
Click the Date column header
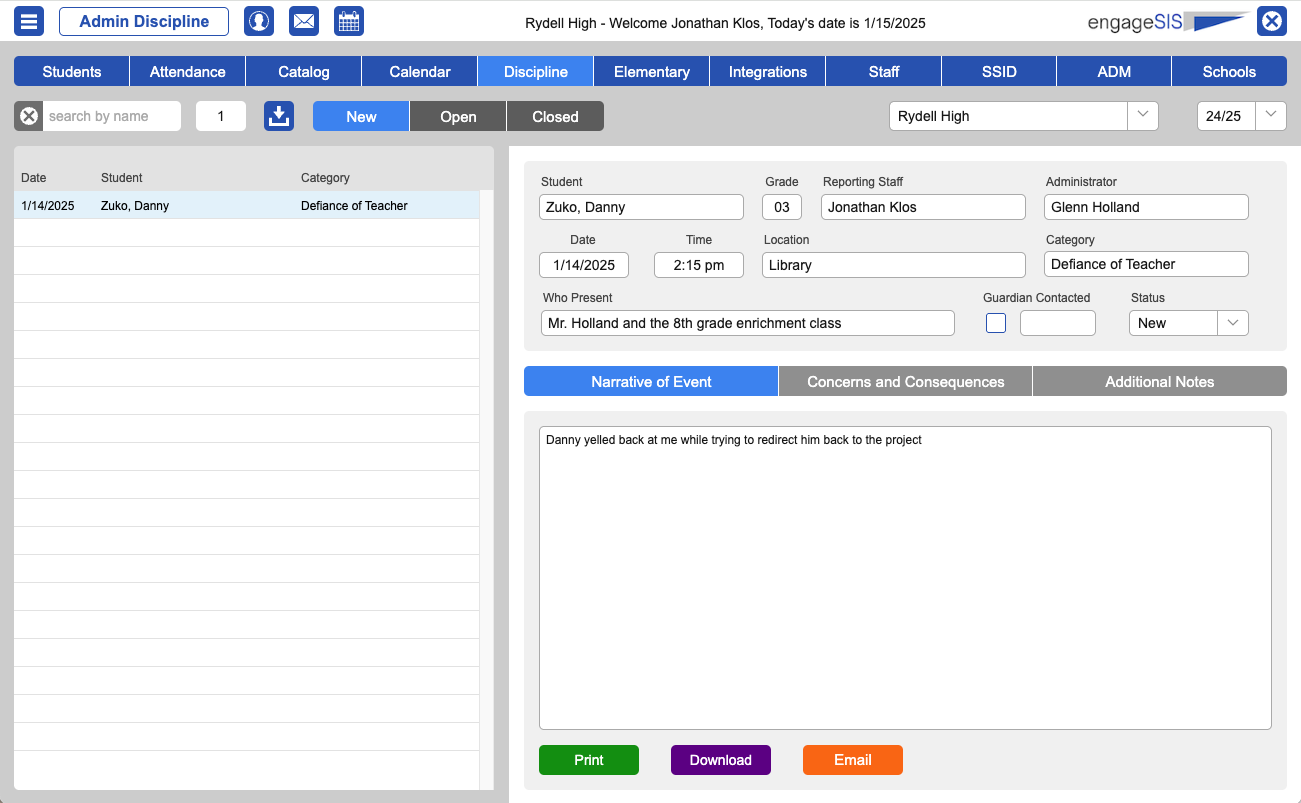[34, 178]
